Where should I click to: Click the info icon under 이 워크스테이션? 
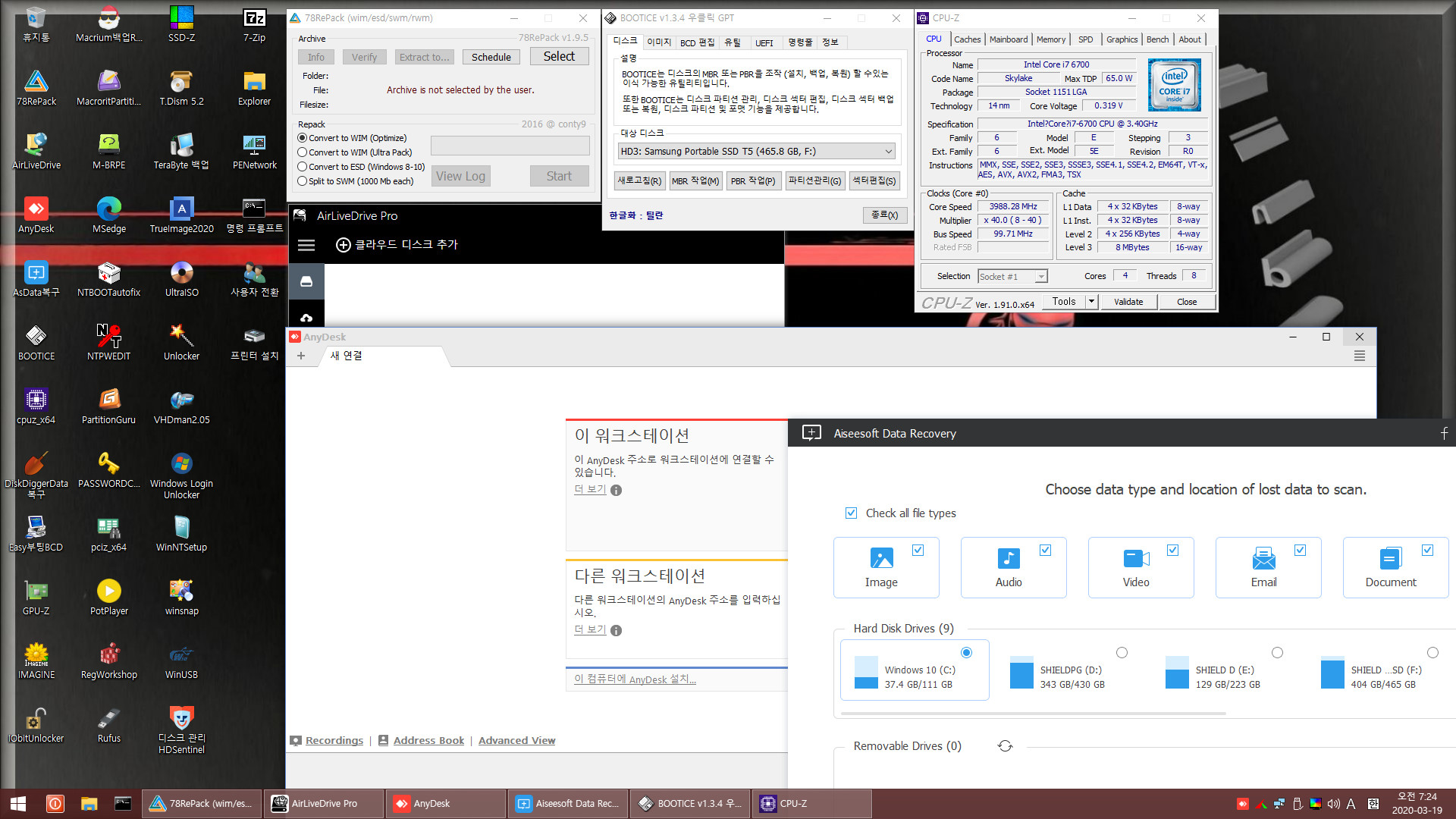click(616, 490)
